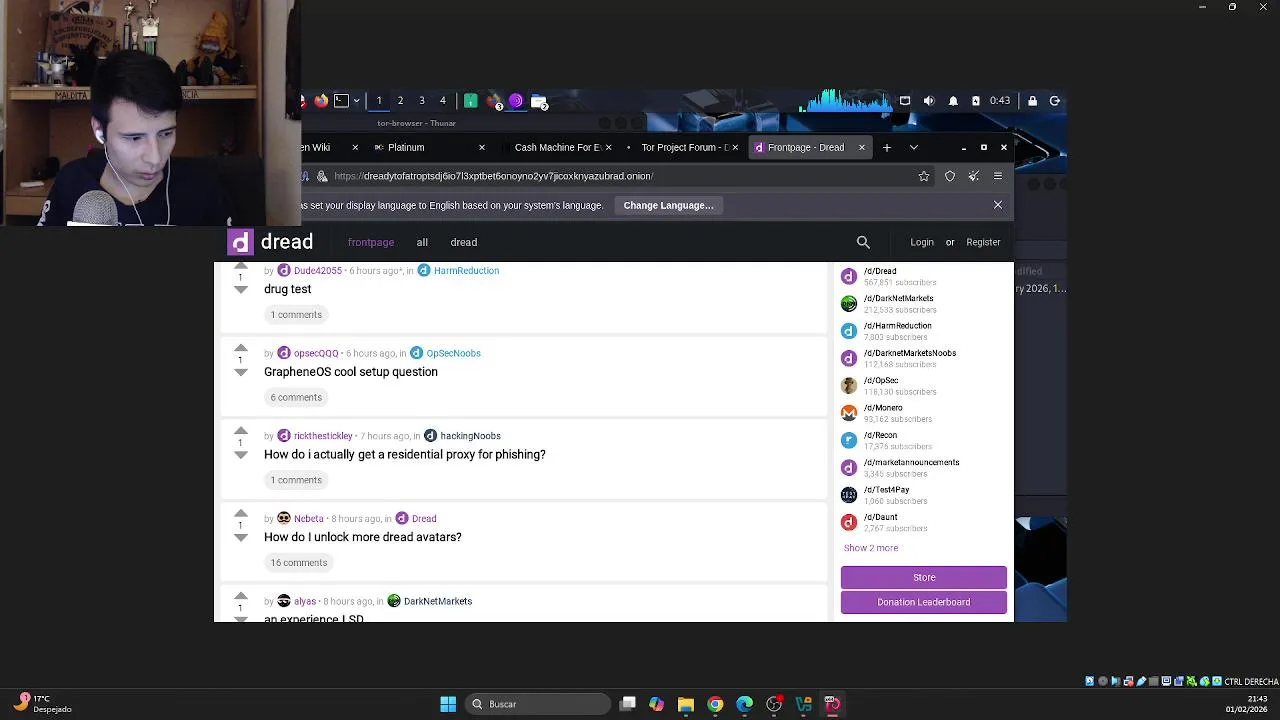Viewport: 1280px width, 720px height.
Task: Open 6 comments on GrapheneOS post
Action: click(296, 397)
